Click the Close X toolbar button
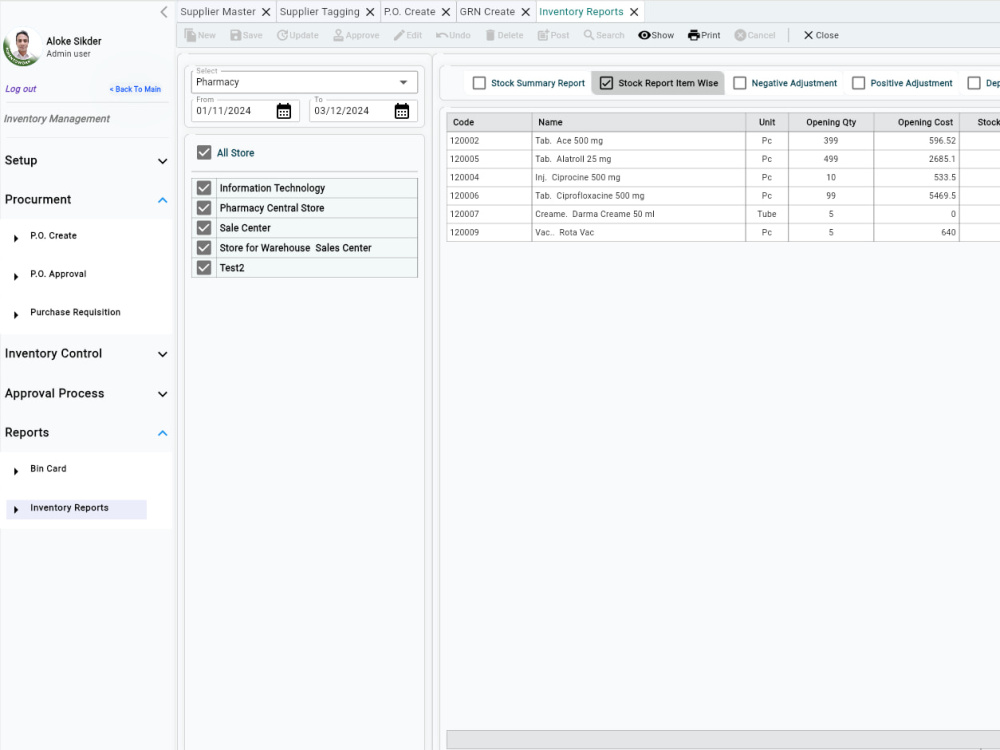Viewport: 1000px width, 750px height. coord(821,35)
